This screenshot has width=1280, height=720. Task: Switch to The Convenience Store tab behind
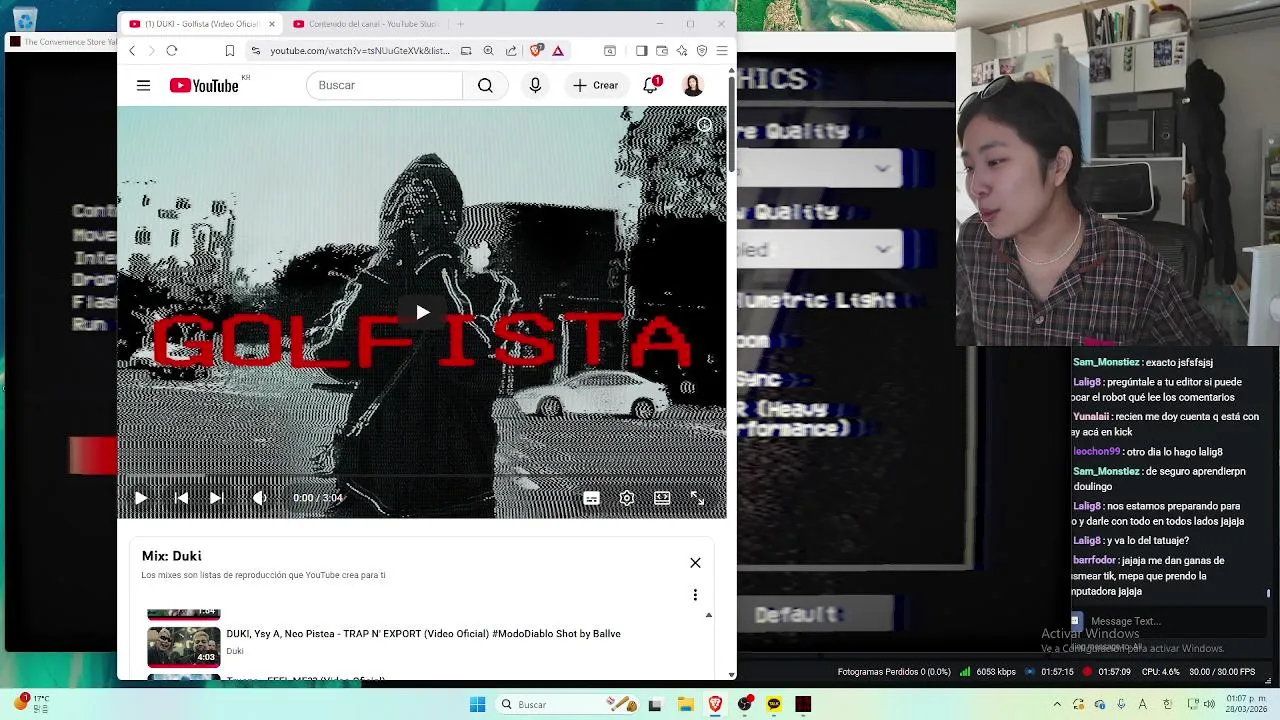[62, 42]
